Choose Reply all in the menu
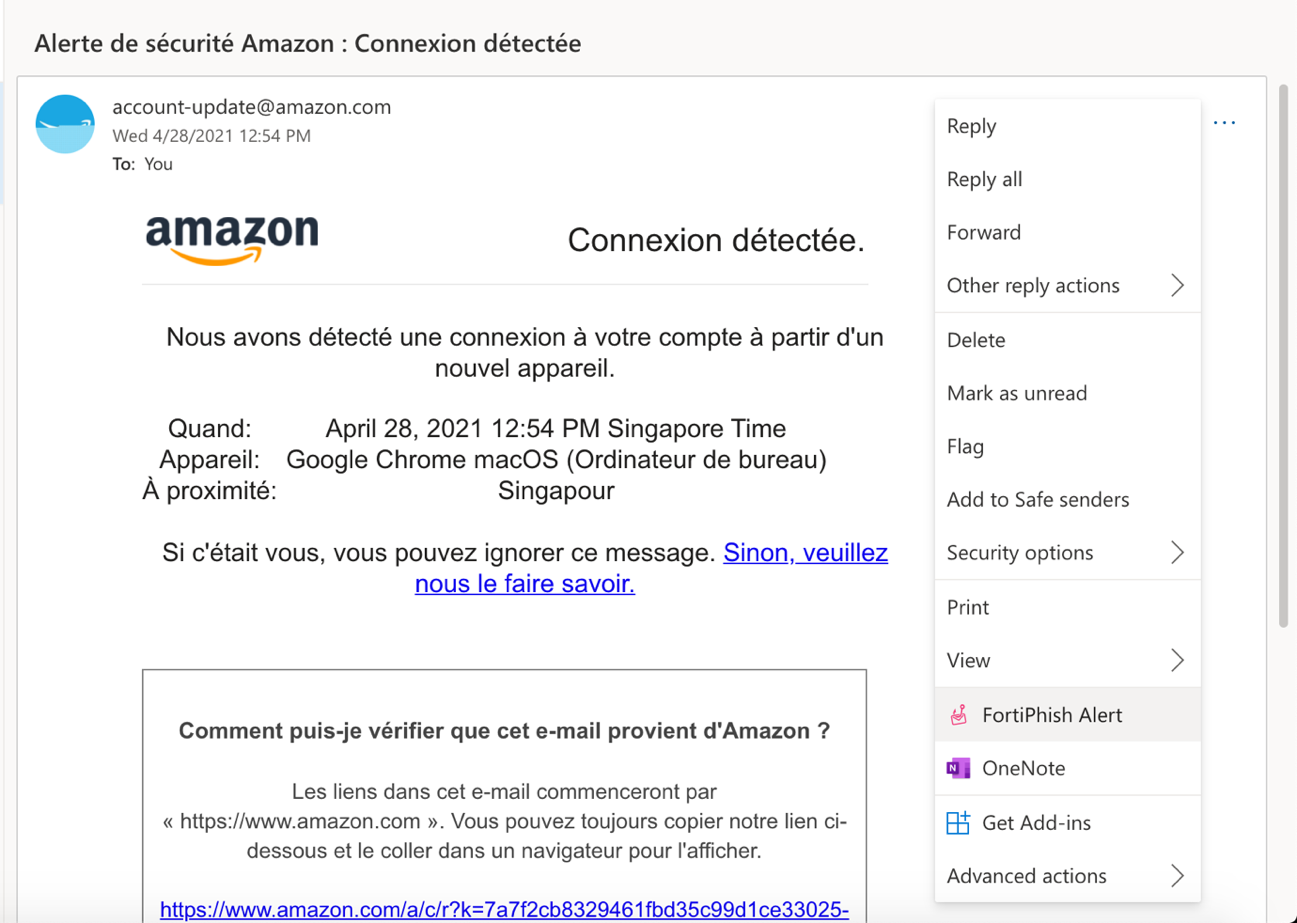This screenshot has width=1297, height=923. click(x=984, y=179)
